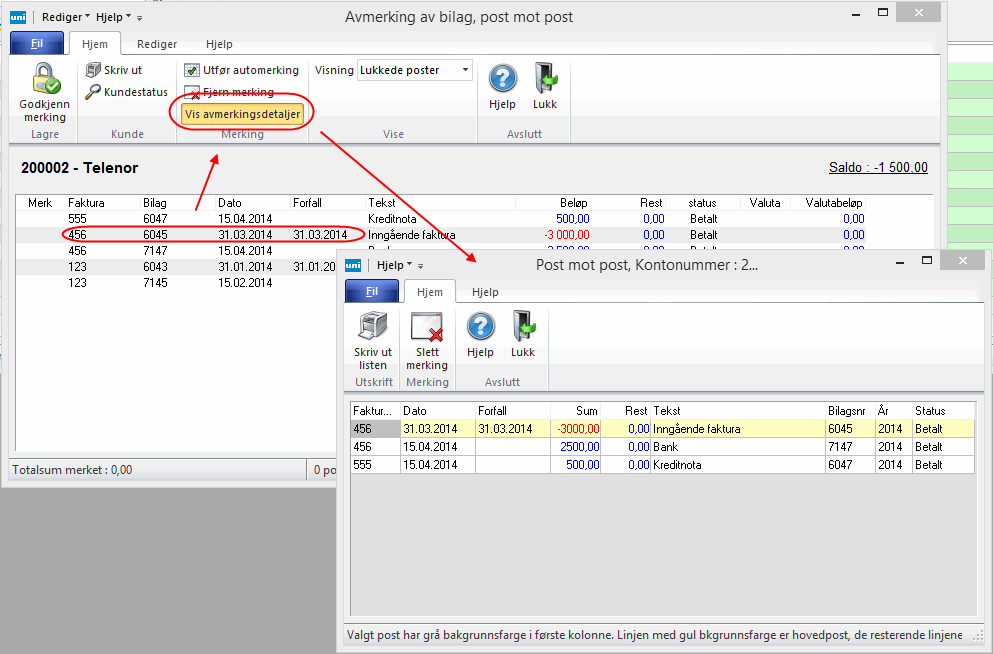This screenshot has height=654, width=993.
Task: Click the Lukk icon in the Post mot post window
Action: coord(523,327)
